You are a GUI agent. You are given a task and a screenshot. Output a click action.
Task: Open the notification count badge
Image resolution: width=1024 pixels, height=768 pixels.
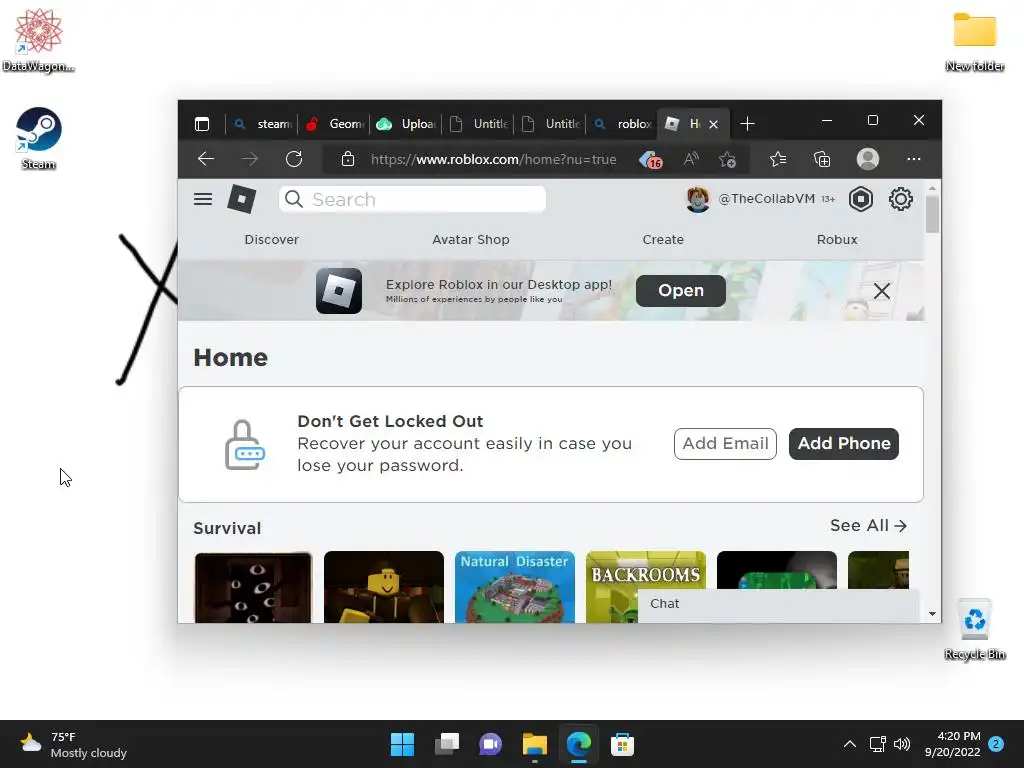[x=996, y=744]
